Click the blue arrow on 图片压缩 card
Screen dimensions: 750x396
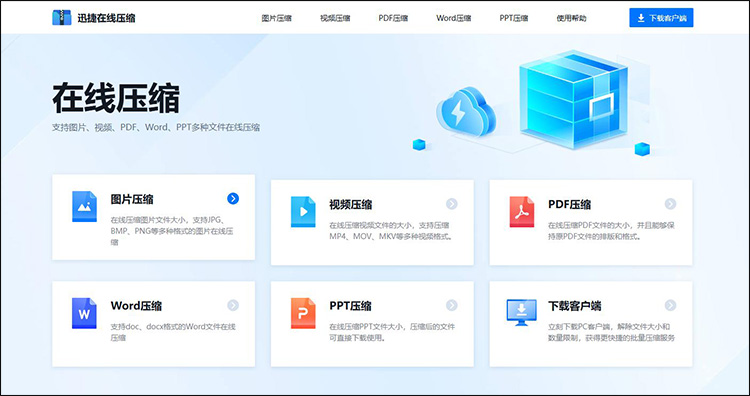(233, 198)
